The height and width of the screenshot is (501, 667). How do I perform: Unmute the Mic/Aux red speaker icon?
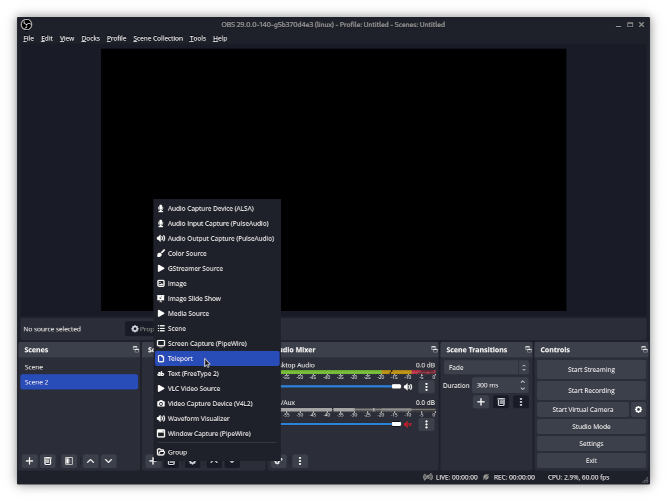point(408,424)
